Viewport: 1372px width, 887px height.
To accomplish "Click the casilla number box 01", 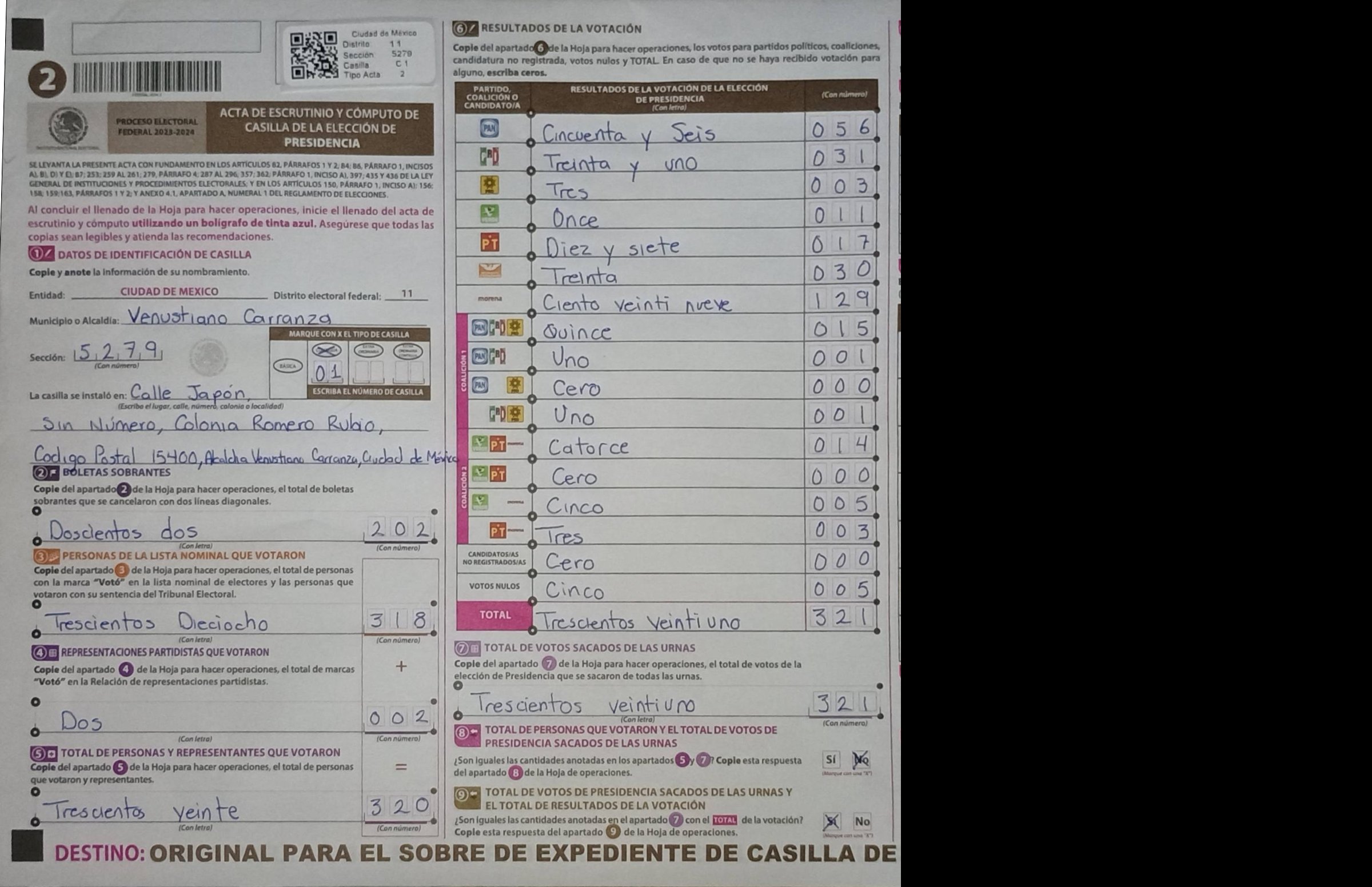I will click(327, 374).
